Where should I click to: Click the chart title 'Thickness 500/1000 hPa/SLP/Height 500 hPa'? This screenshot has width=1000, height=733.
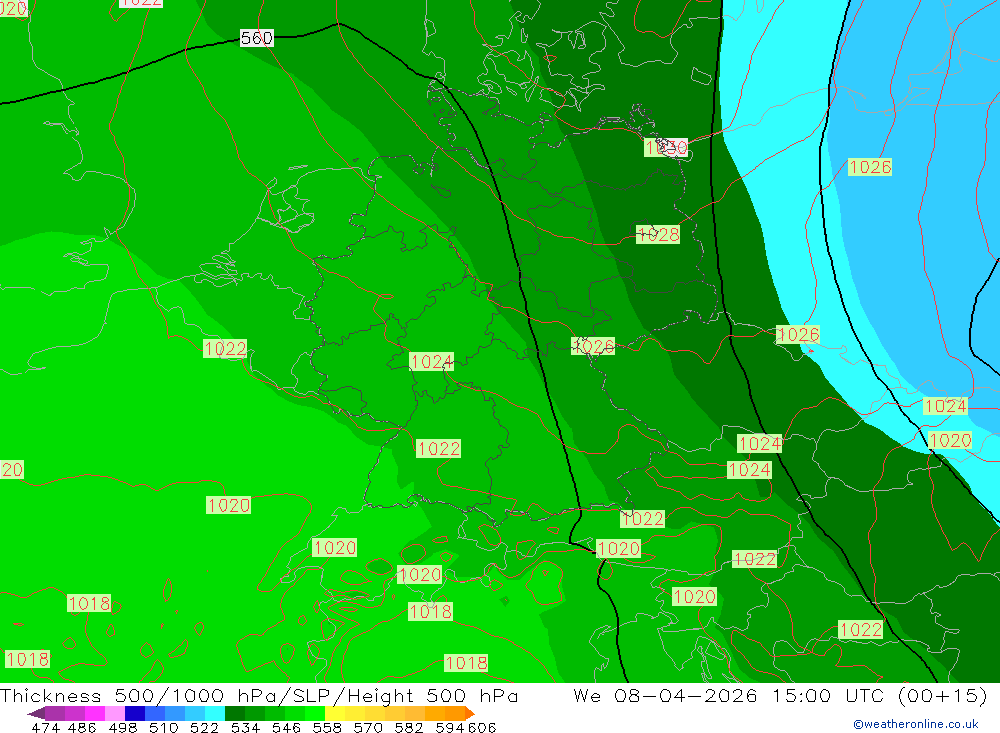(x=259, y=695)
